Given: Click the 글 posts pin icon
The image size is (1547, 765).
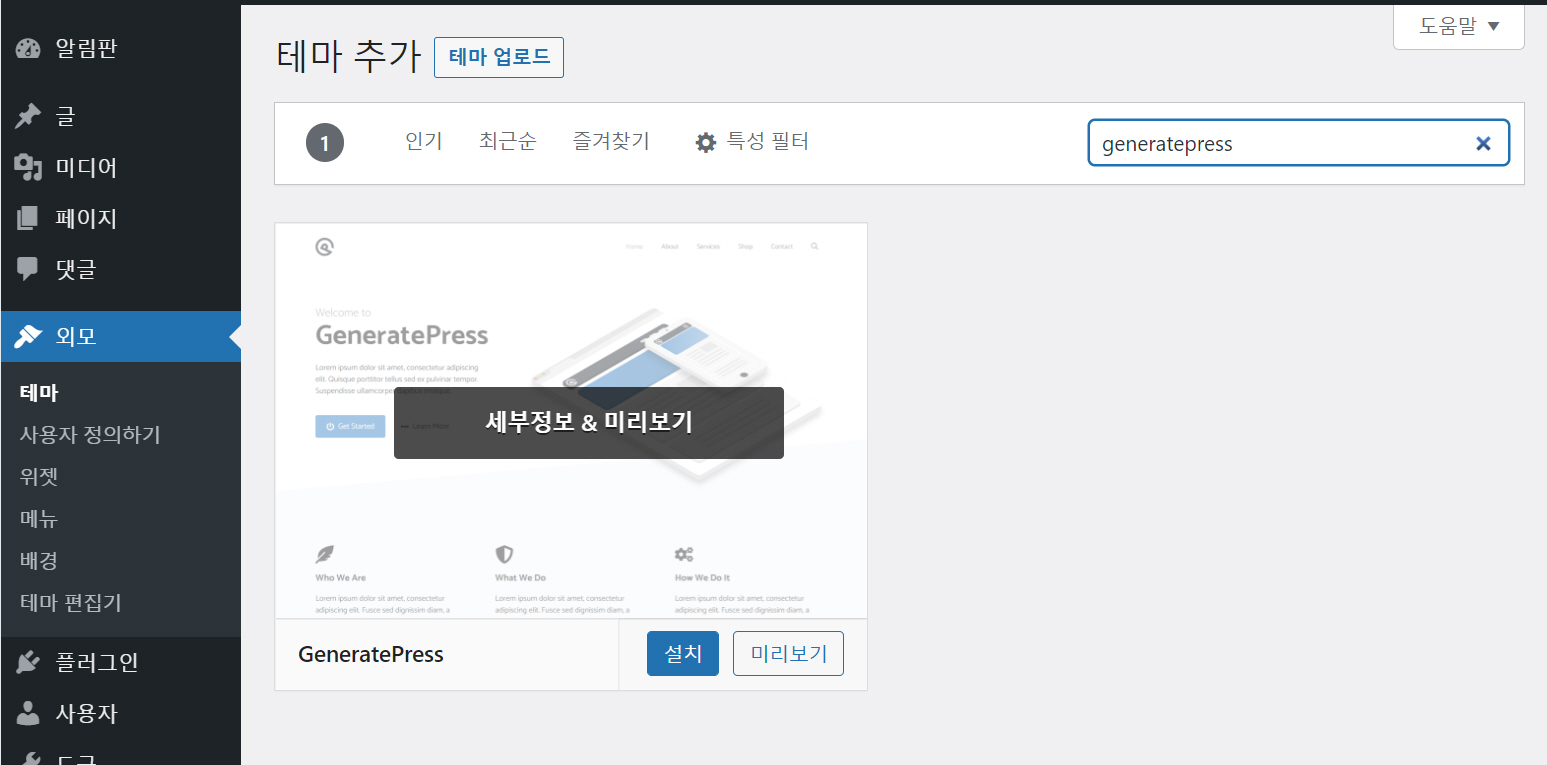Looking at the screenshot, I should pos(28,115).
